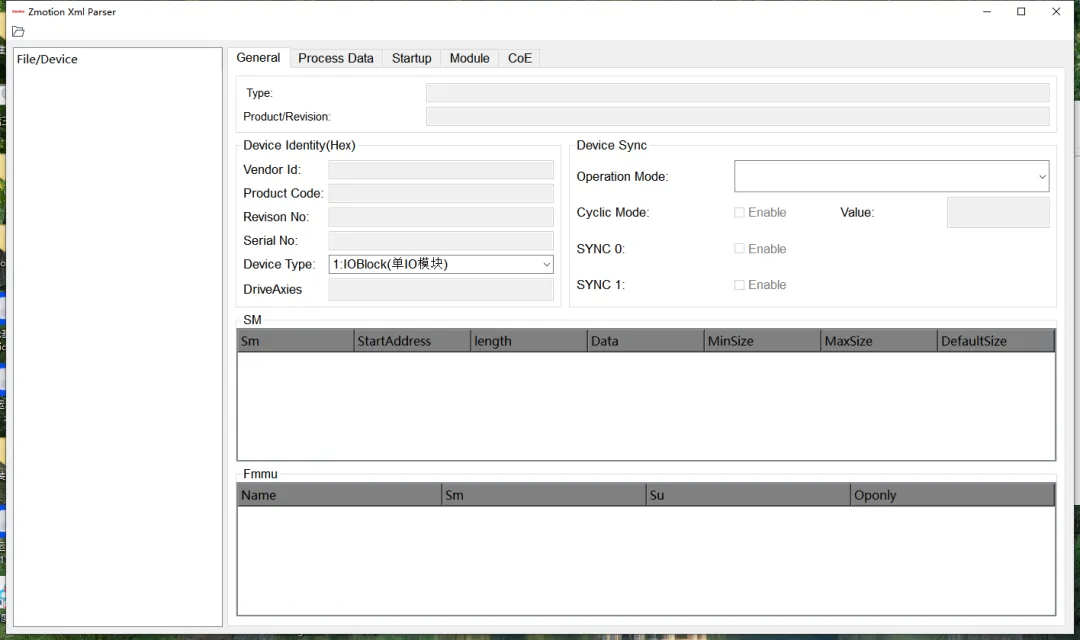Focus the Product Code field
The height and width of the screenshot is (640, 1080).
[441, 193]
